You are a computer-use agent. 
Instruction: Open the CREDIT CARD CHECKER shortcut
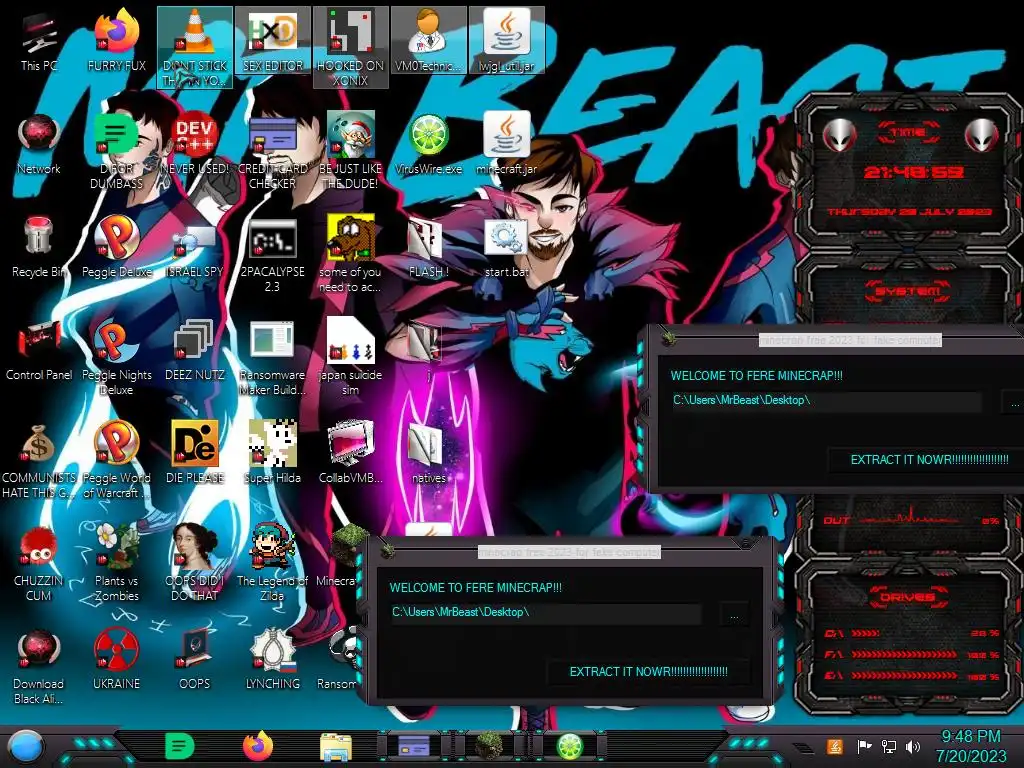pos(272,151)
